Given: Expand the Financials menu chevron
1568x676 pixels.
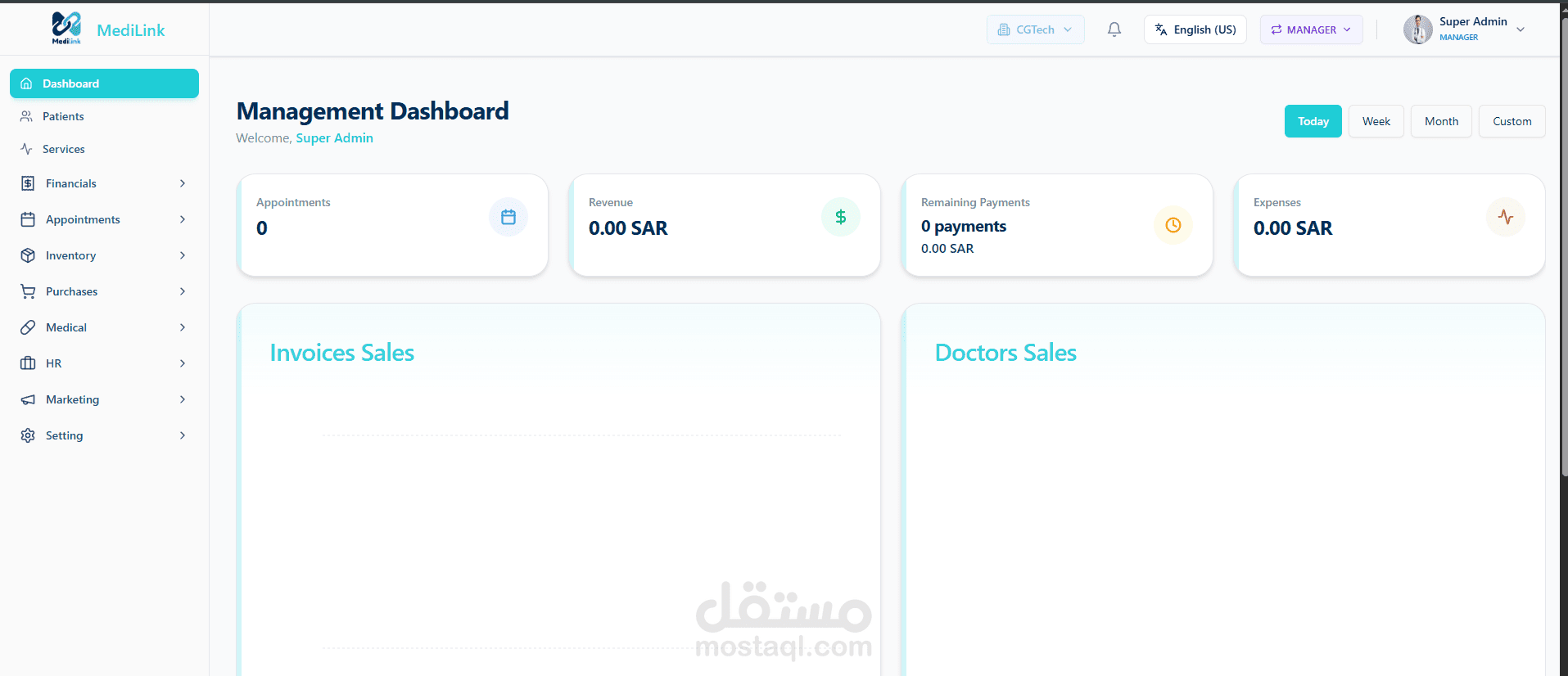Looking at the screenshot, I should [183, 183].
